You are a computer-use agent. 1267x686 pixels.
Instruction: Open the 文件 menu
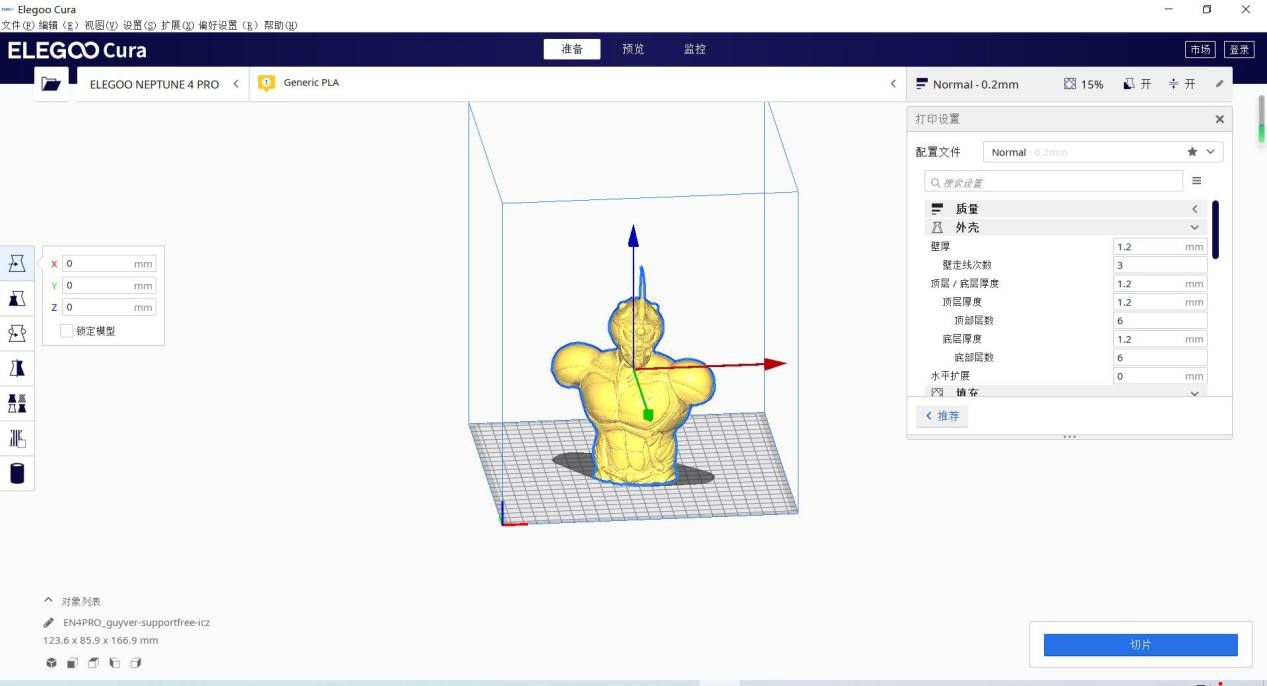click(18, 25)
